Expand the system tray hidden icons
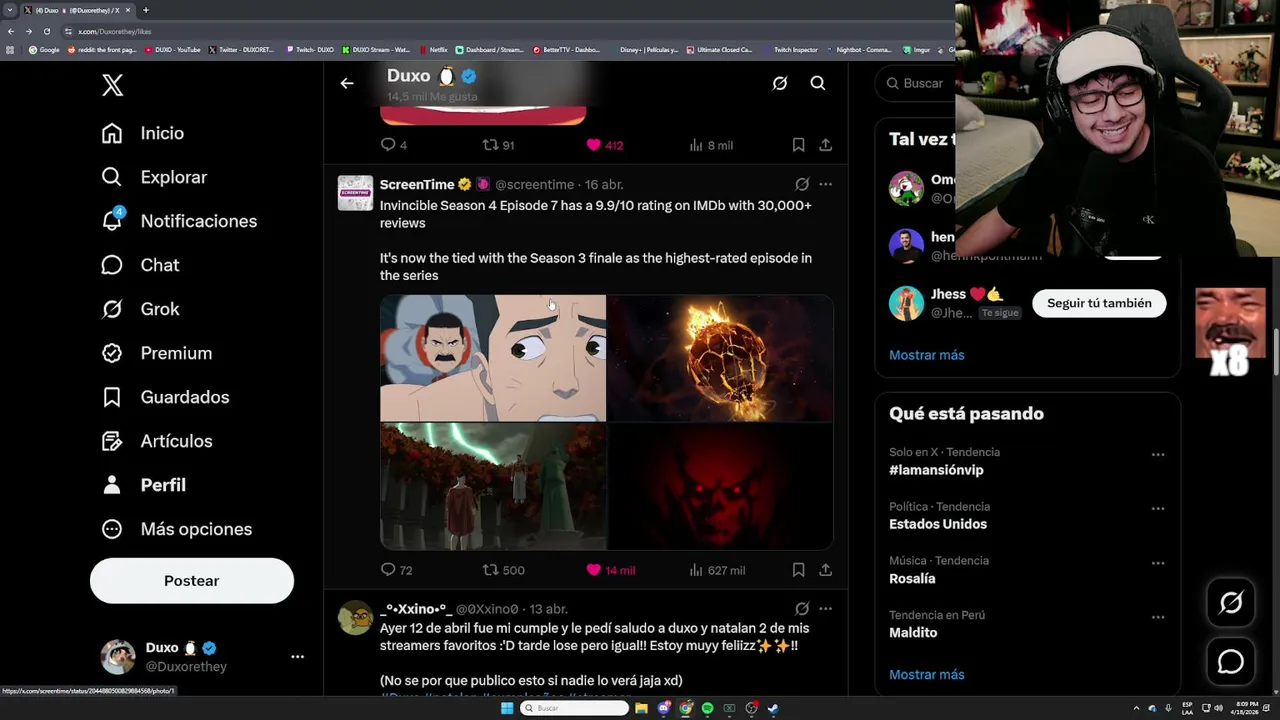Viewport: 1280px width, 720px height. click(x=1136, y=708)
